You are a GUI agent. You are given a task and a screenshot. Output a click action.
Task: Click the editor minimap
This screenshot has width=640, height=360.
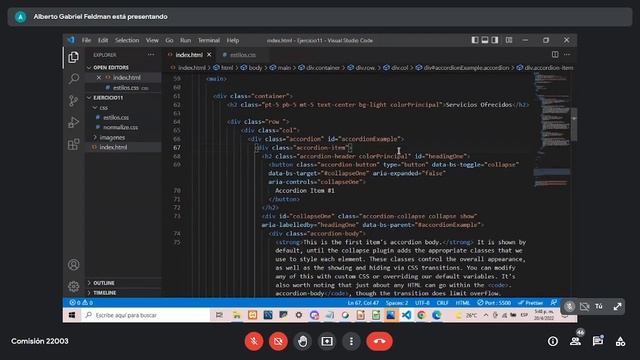point(551,131)
